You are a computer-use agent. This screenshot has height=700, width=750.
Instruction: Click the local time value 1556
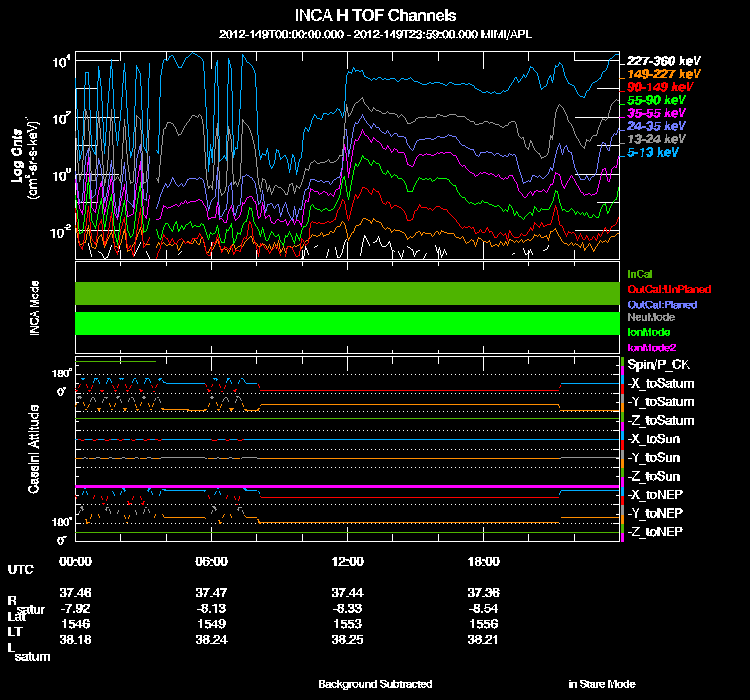(x=484, y=624)
